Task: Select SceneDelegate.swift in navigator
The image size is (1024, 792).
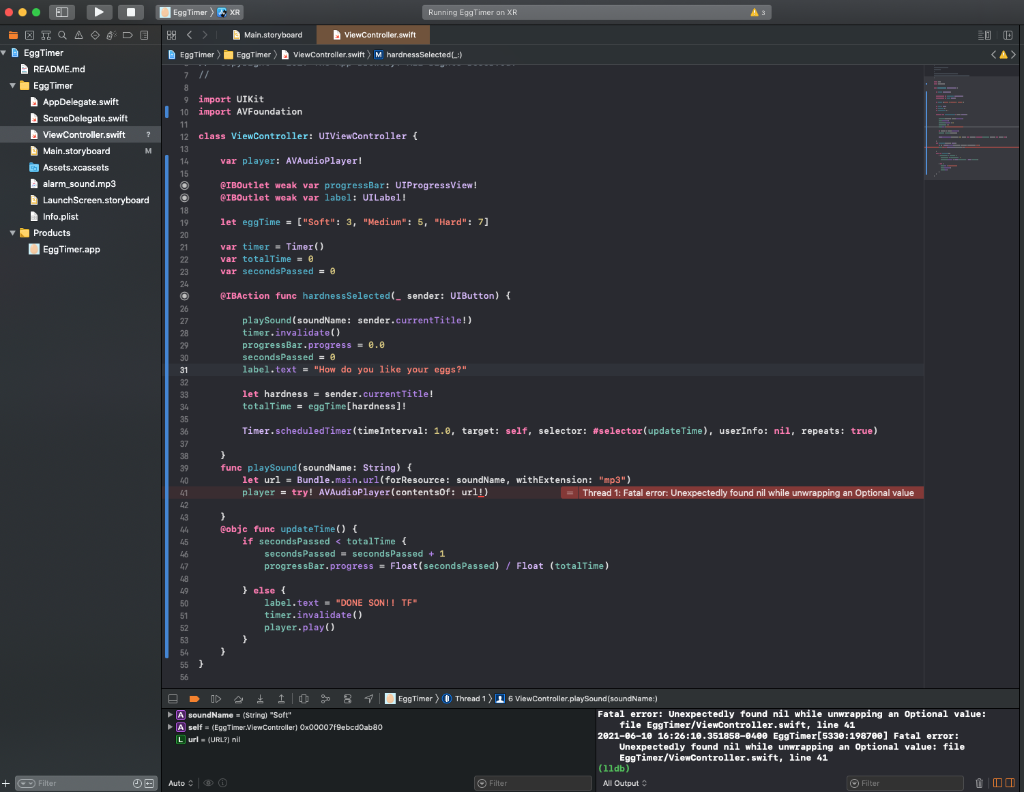Action: (79, 118)
